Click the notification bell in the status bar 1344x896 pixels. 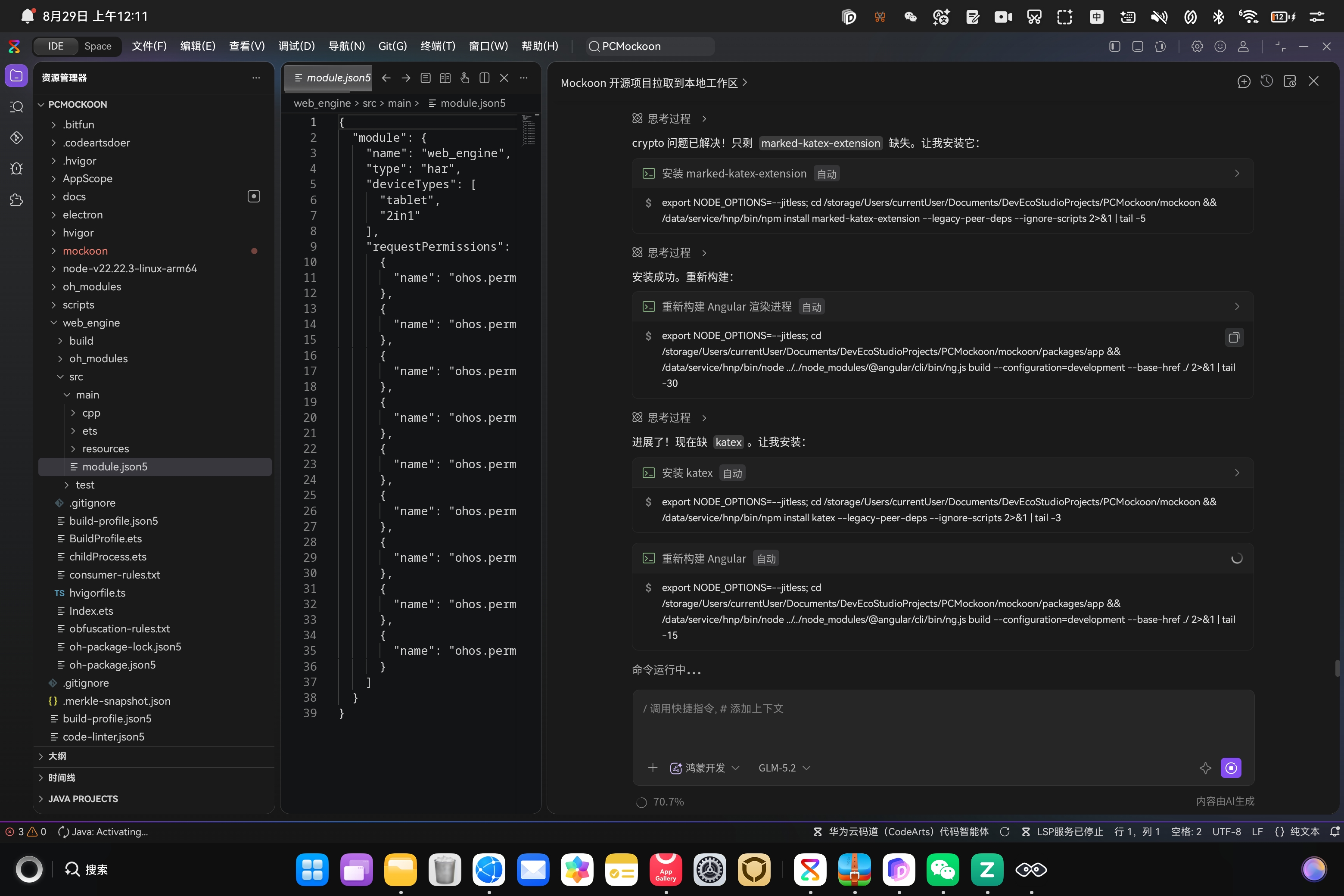coord(1335,831)
